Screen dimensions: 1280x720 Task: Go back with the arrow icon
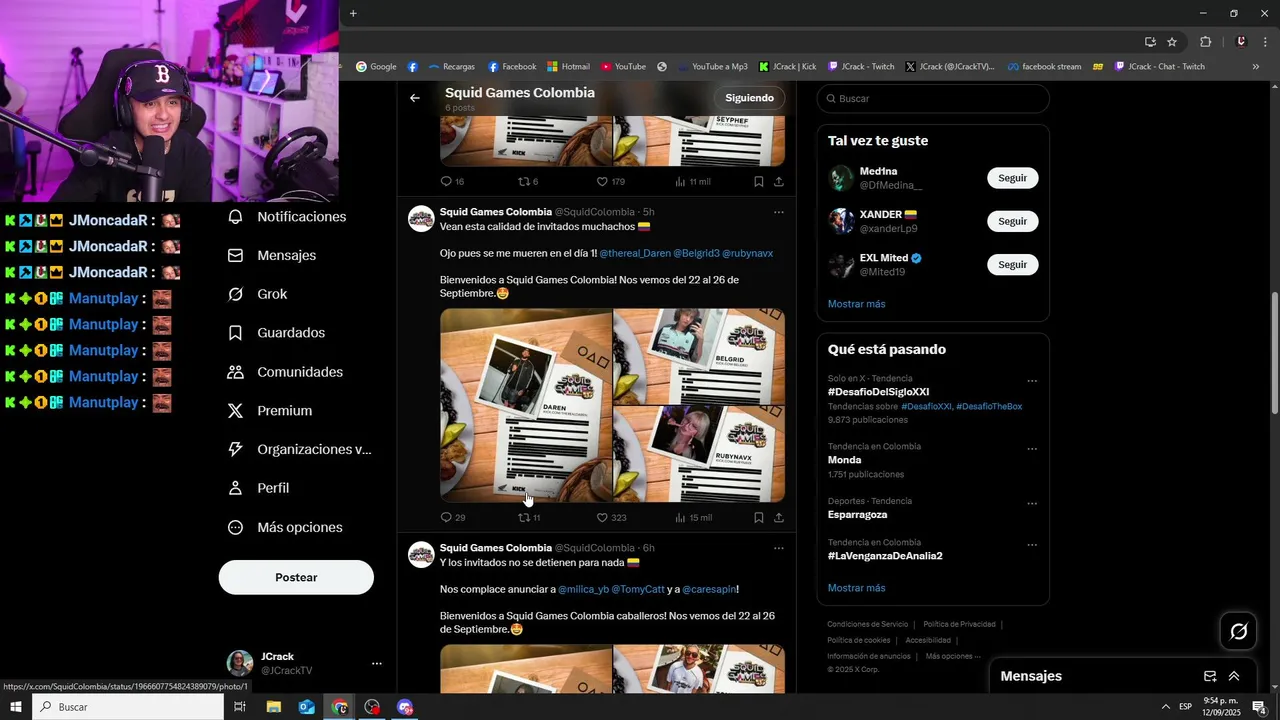[x=415, y=98]
